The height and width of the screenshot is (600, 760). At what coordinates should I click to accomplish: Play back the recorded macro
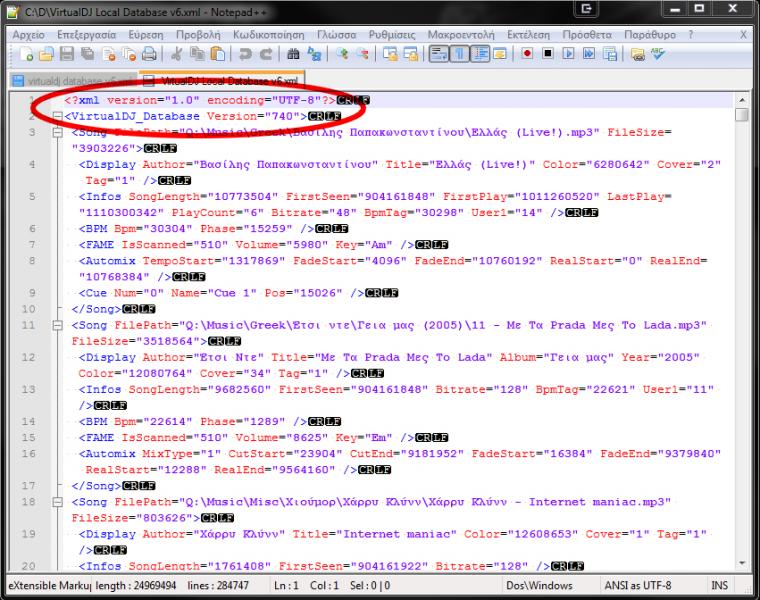point(569,54)
